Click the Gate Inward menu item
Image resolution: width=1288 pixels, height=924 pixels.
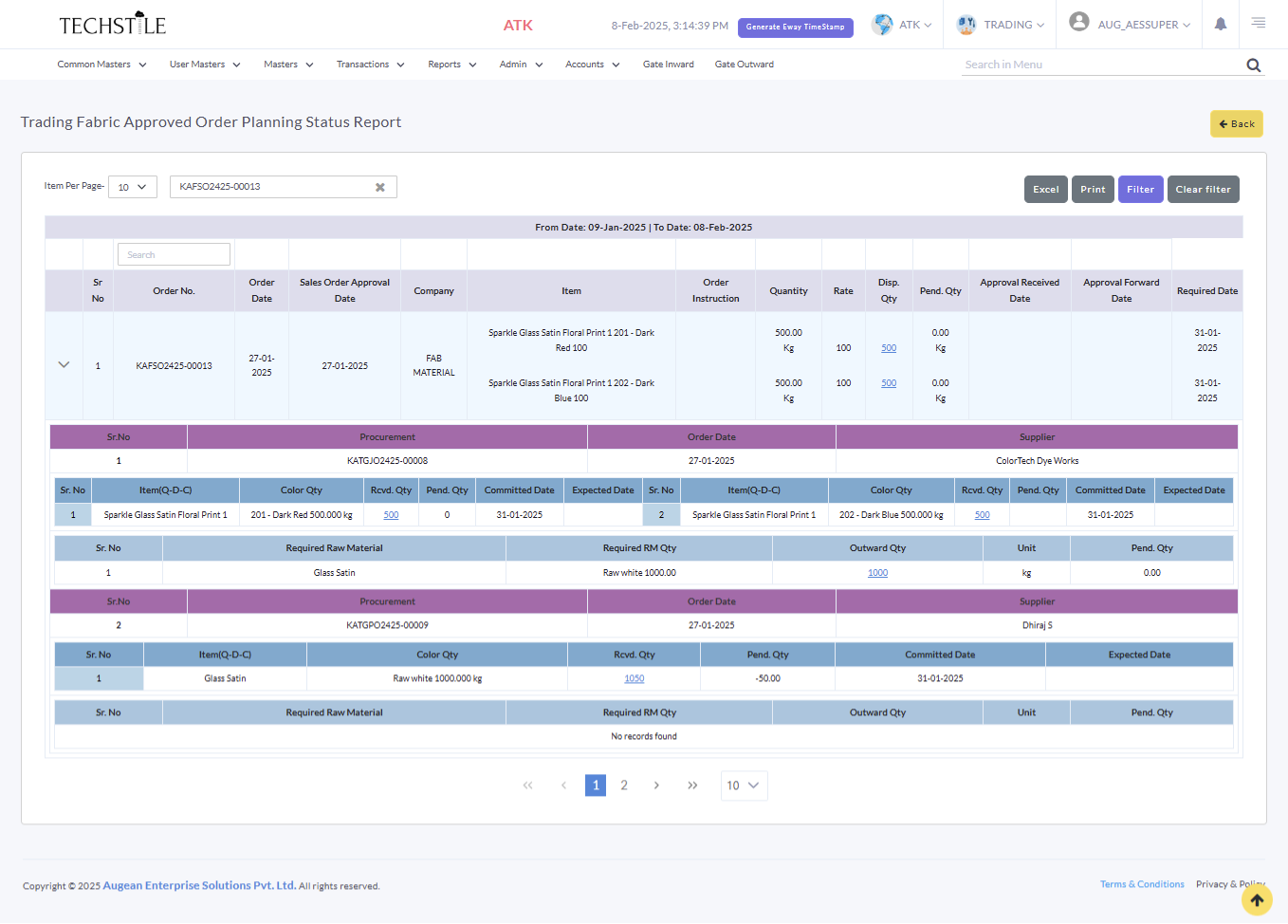point(668,65)
